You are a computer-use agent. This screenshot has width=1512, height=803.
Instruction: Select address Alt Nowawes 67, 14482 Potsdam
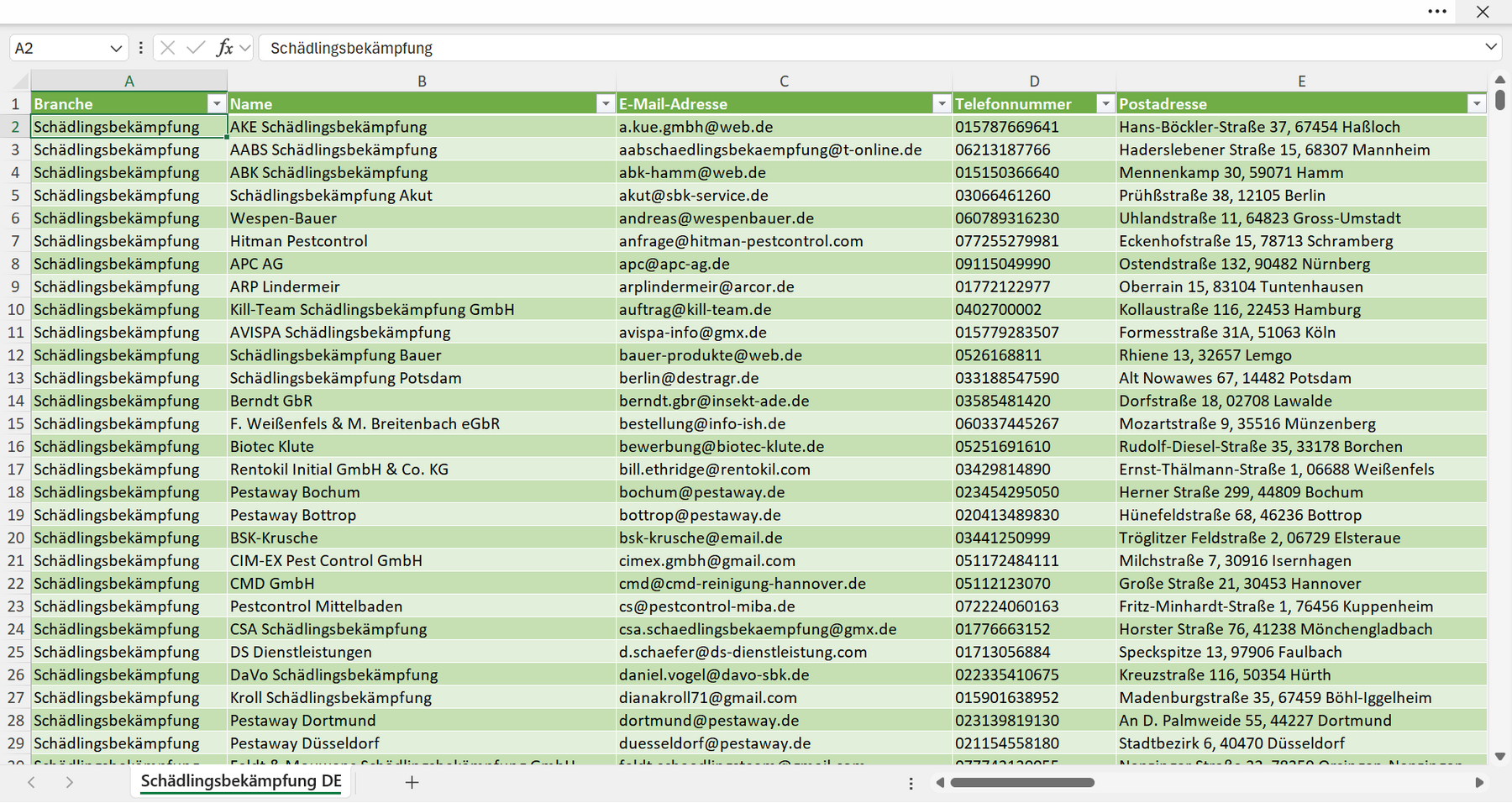click(x=1301, y=378)
